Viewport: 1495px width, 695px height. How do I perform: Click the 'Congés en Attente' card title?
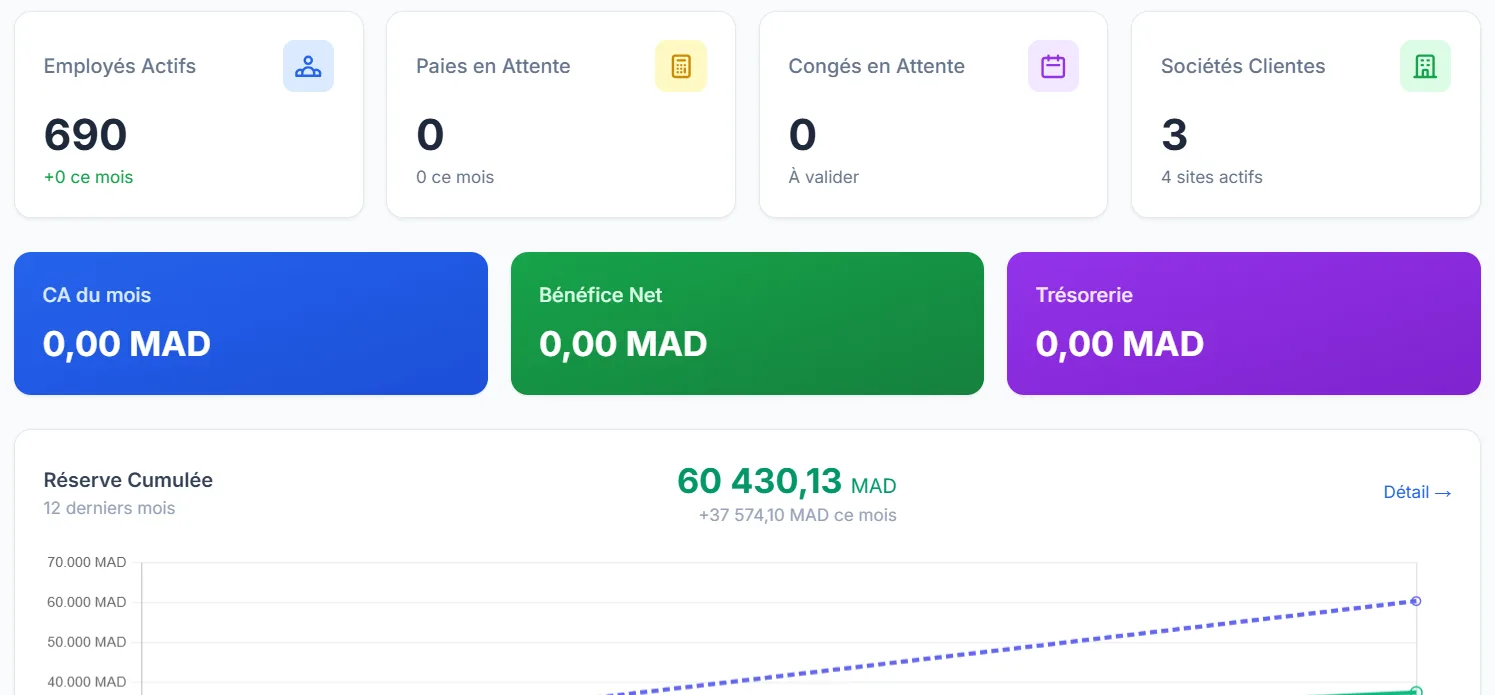(x=877, y=66)
